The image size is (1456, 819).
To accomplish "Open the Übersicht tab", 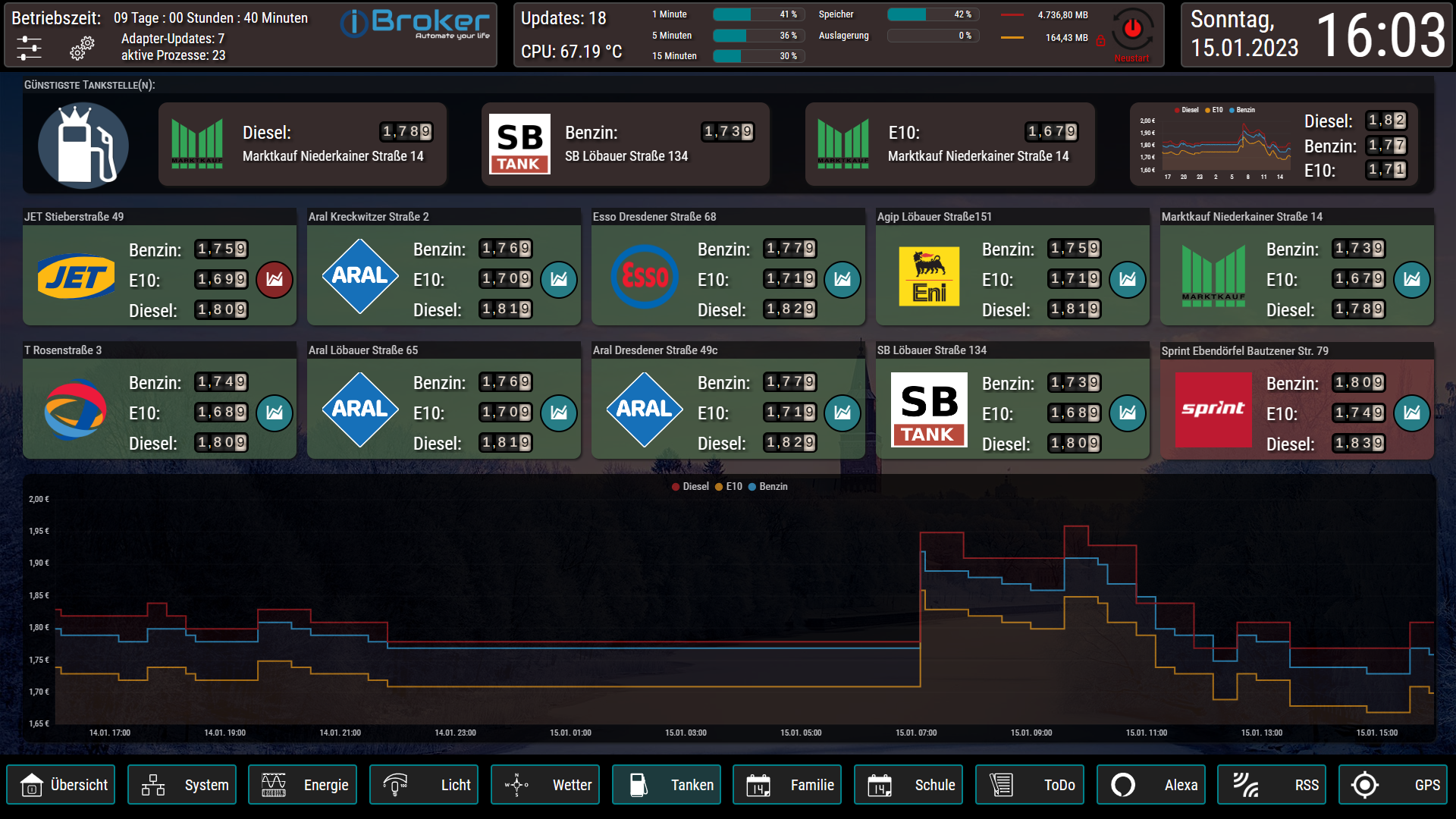I will (x=61, y=785).
